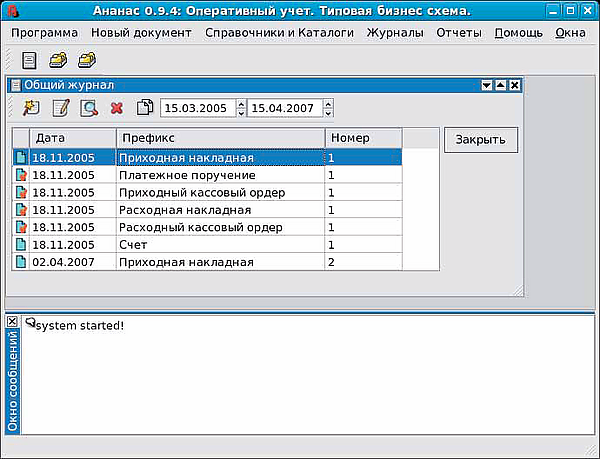The image size is (600, 459).
Task: Click number 2 cell in last row
Action: (364, 262)
